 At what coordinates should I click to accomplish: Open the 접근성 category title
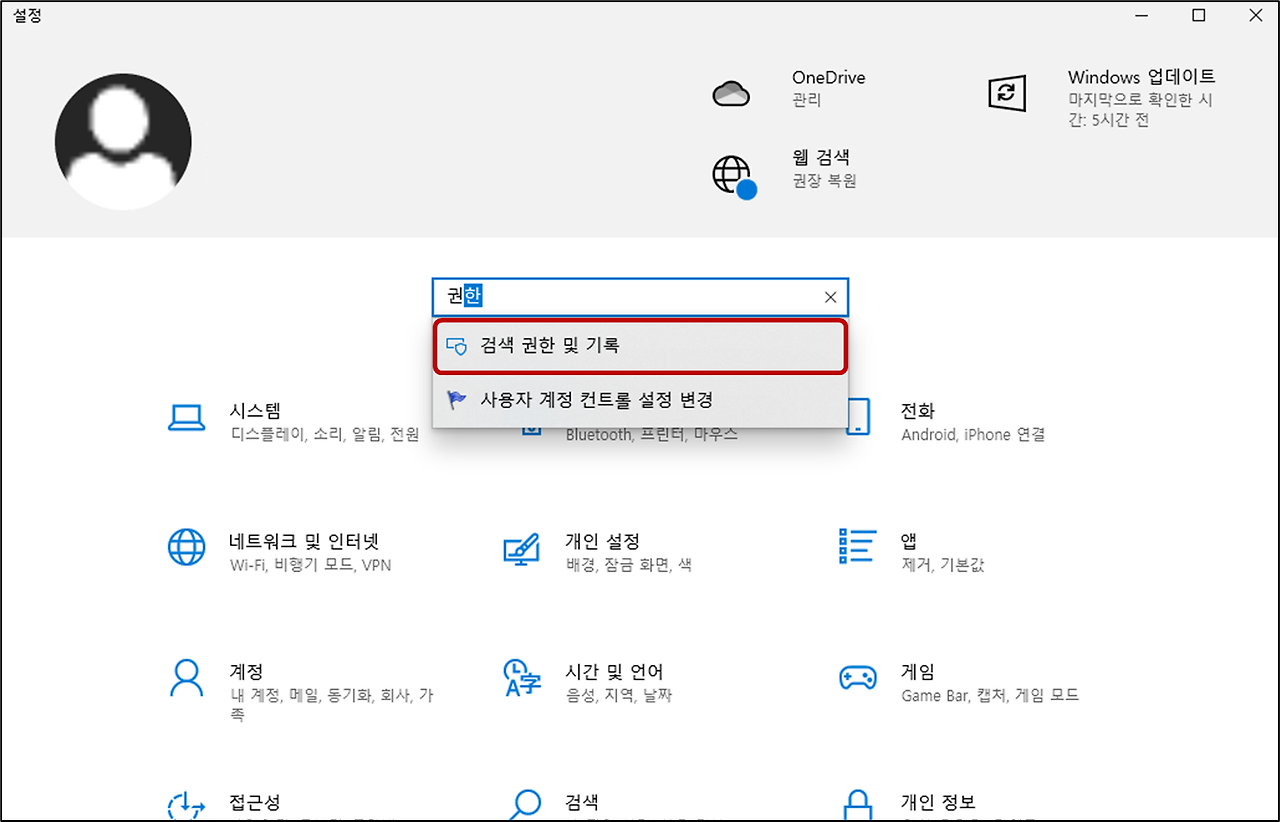point(255,802)
